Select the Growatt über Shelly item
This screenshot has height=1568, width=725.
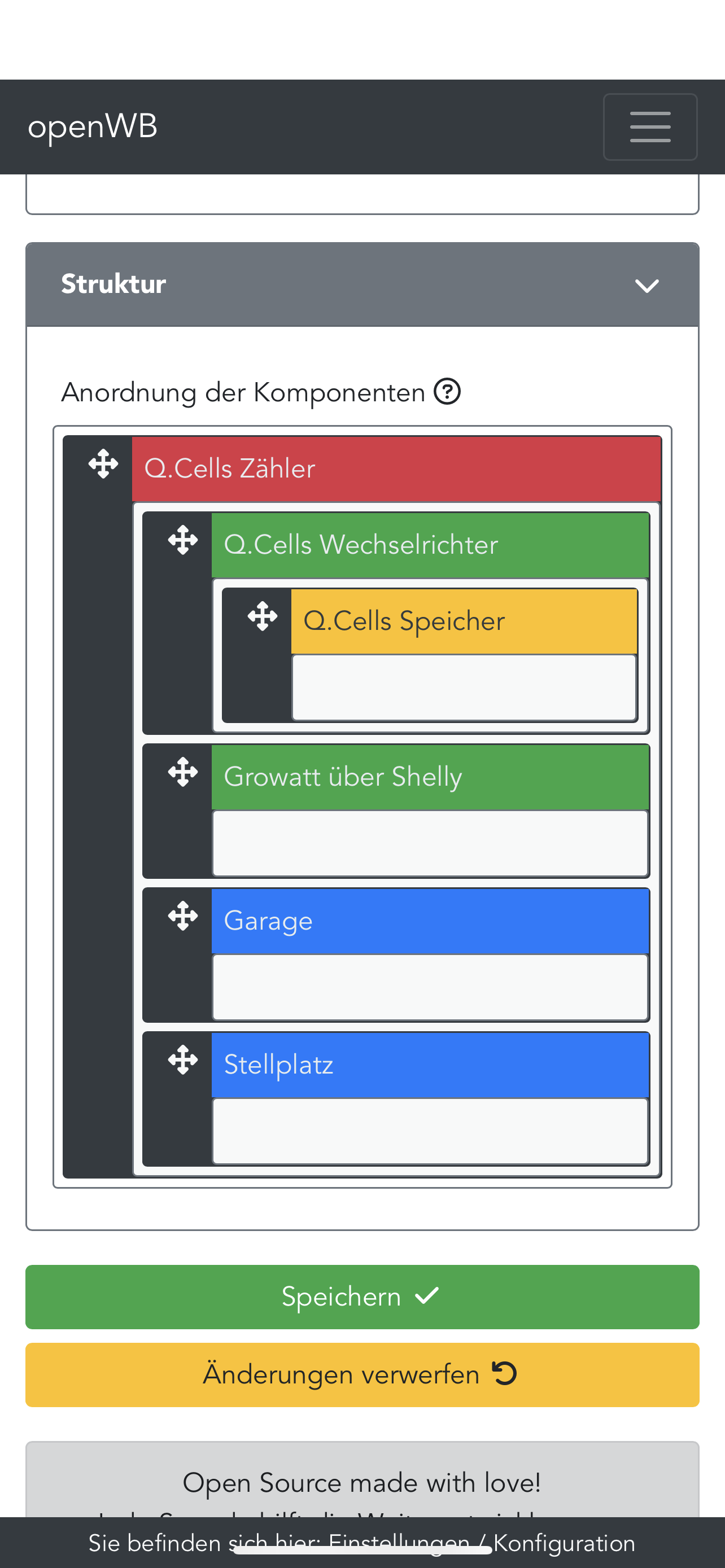click(x=429, y=777)
